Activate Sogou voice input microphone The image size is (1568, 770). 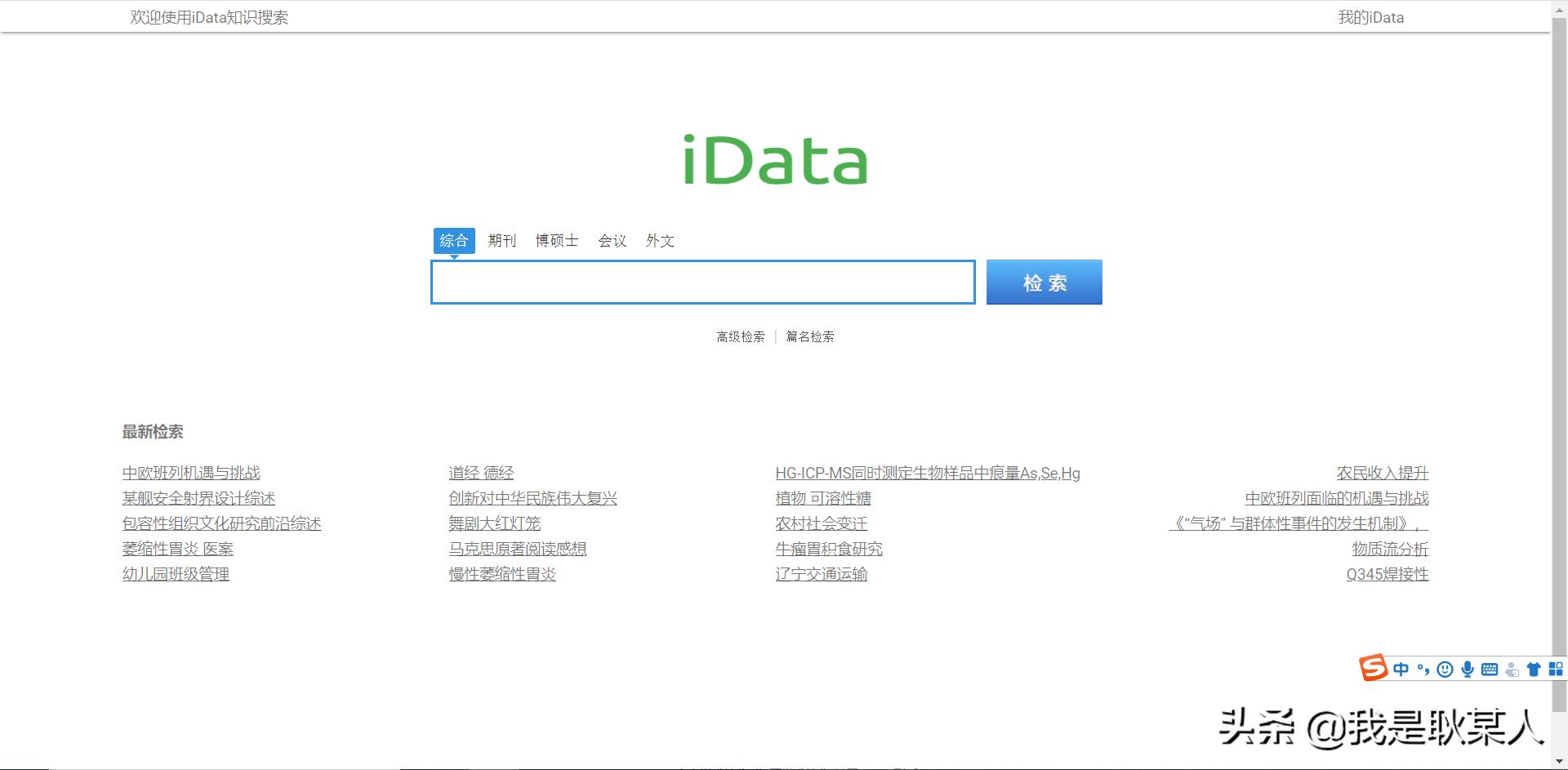(1468, 670)
